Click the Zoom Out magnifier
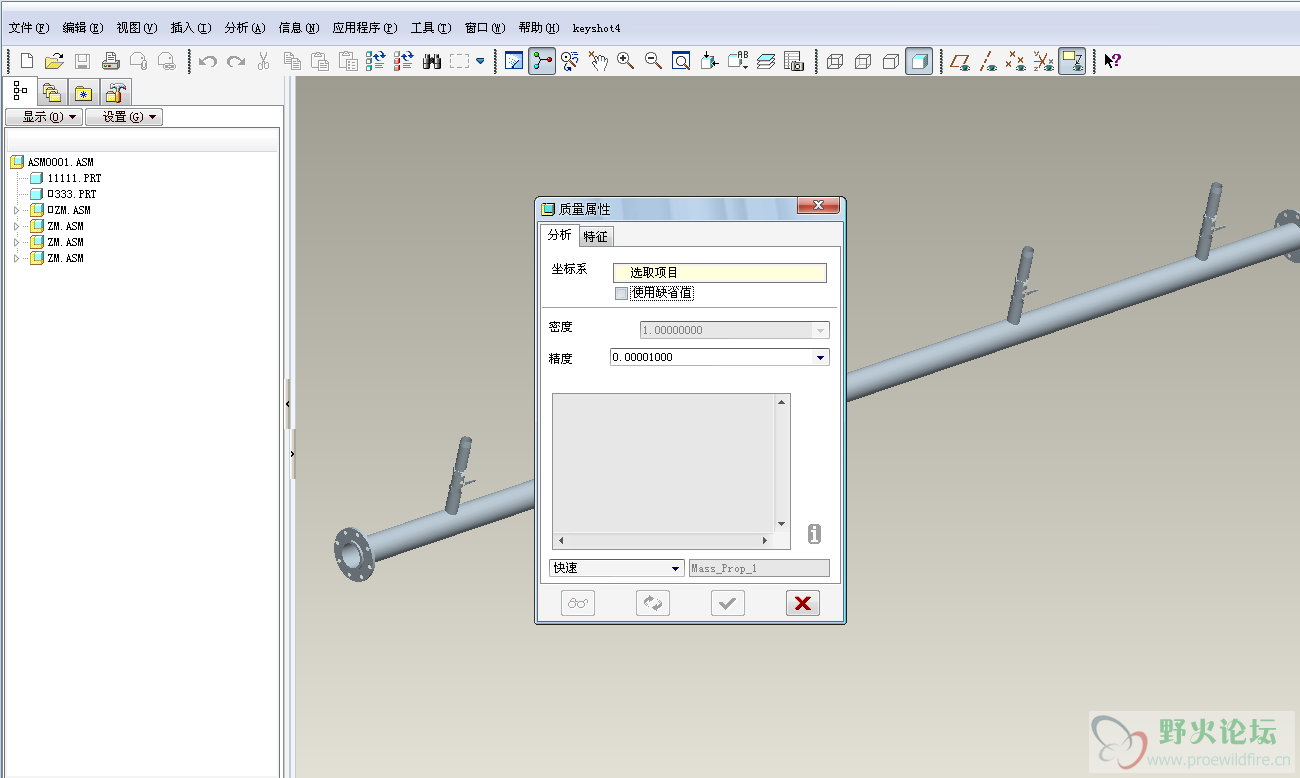This screenshot has height=778, width=1300. 653,61
